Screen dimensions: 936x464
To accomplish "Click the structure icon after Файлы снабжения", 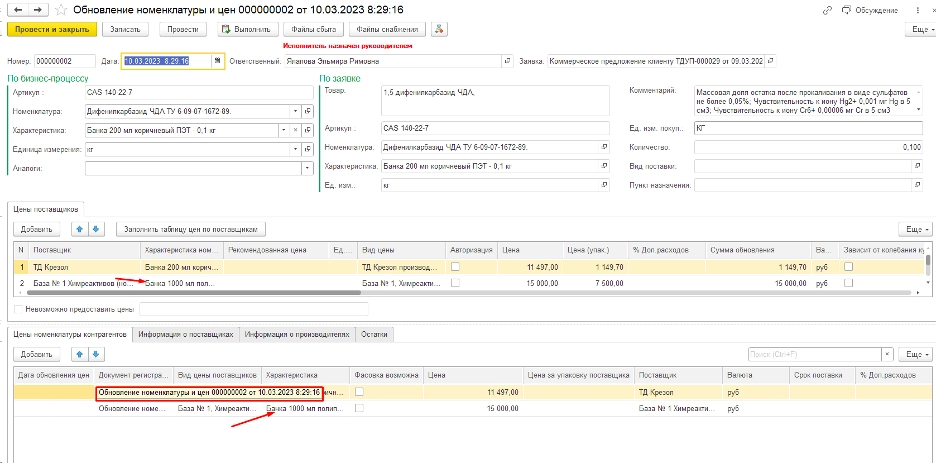I will [x=439, y=29].
